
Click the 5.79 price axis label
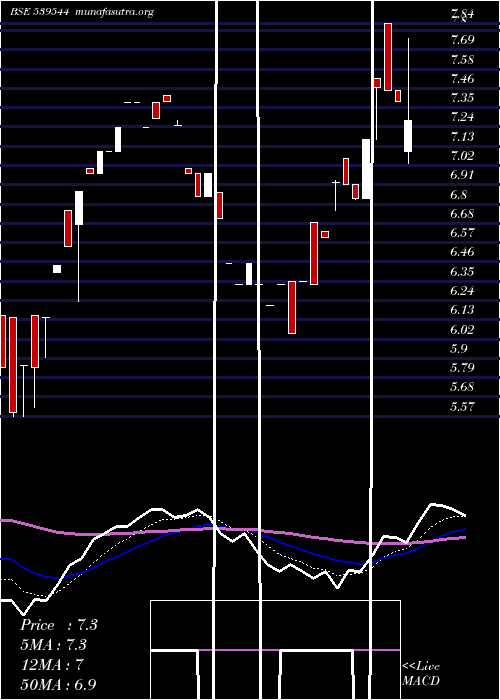[462, 368]
